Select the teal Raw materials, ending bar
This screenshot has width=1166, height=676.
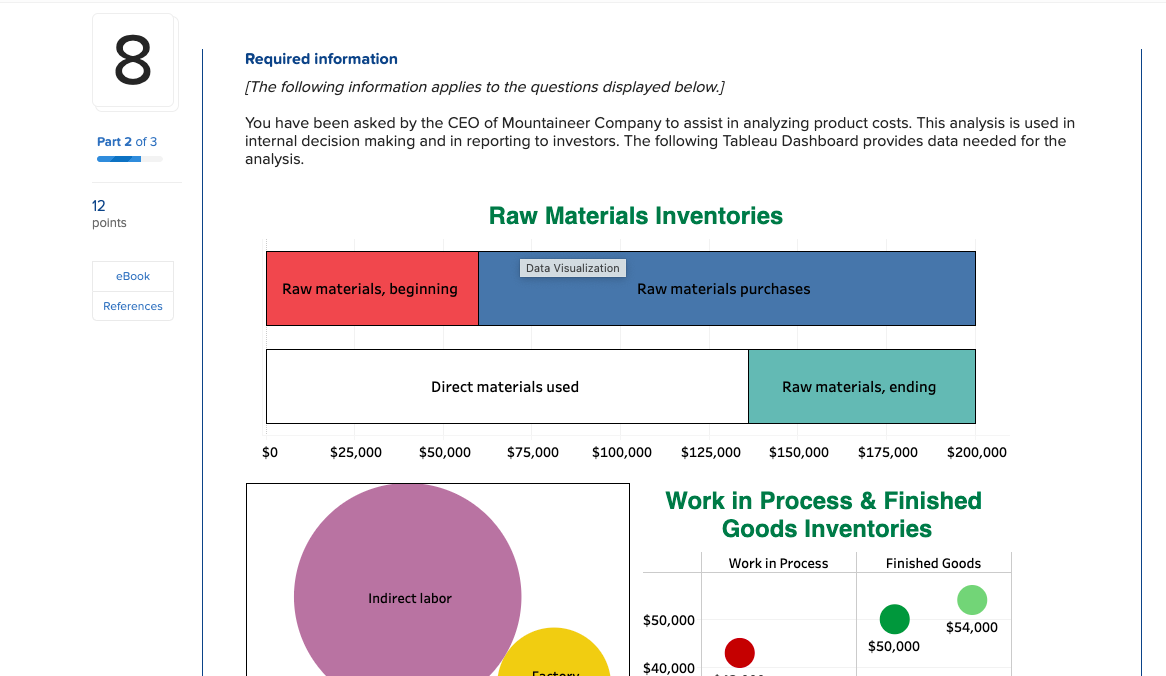point(862,387)
